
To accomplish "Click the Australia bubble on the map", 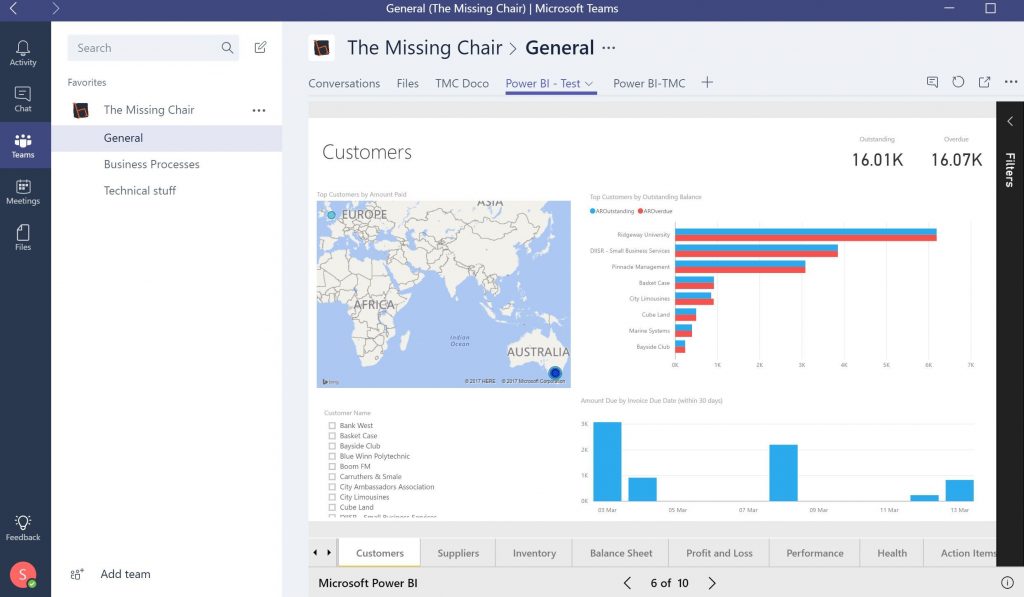I will 555,373.
